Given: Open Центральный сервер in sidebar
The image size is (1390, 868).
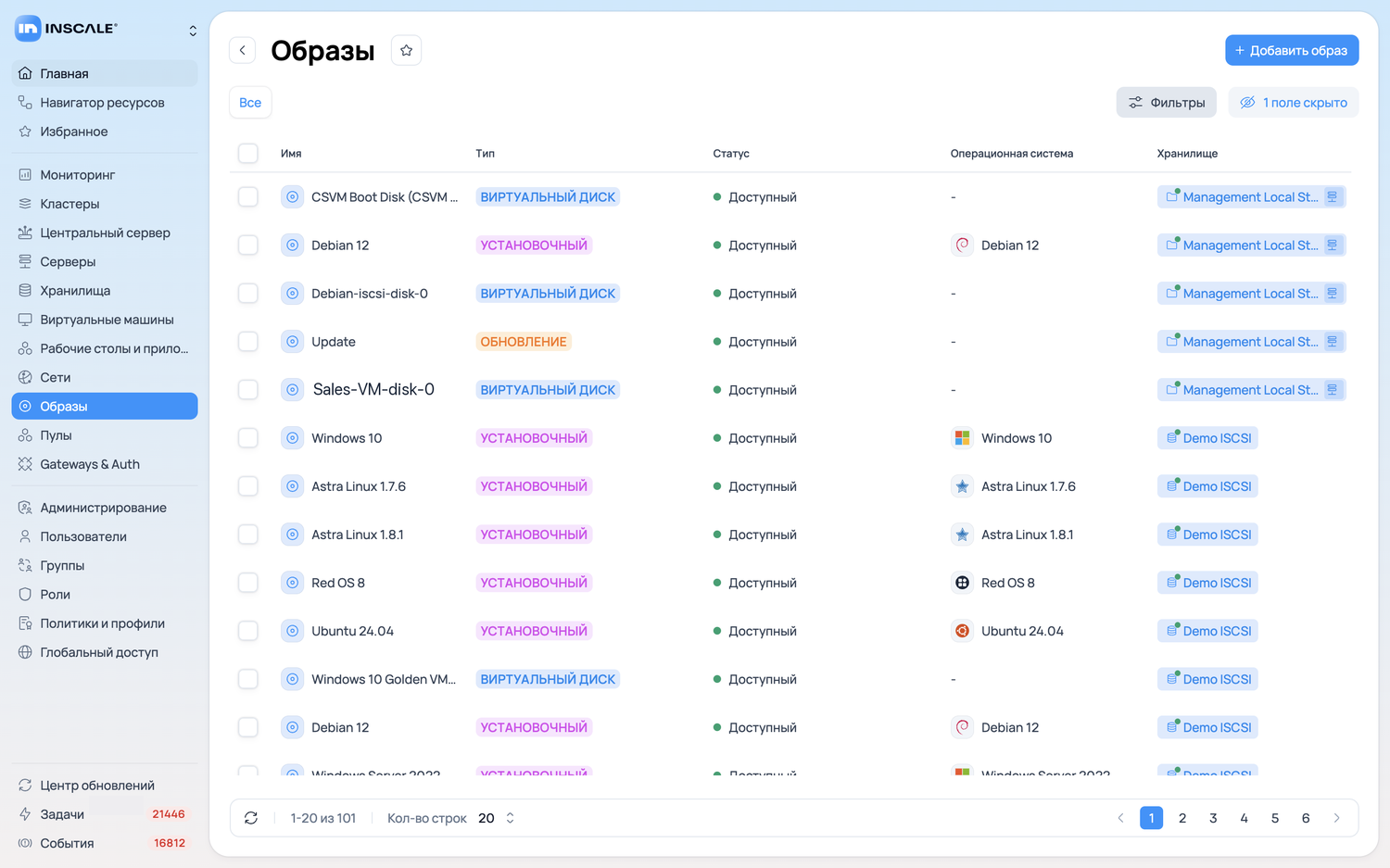Looking at the screenshot, I should (x=105, y=233).
